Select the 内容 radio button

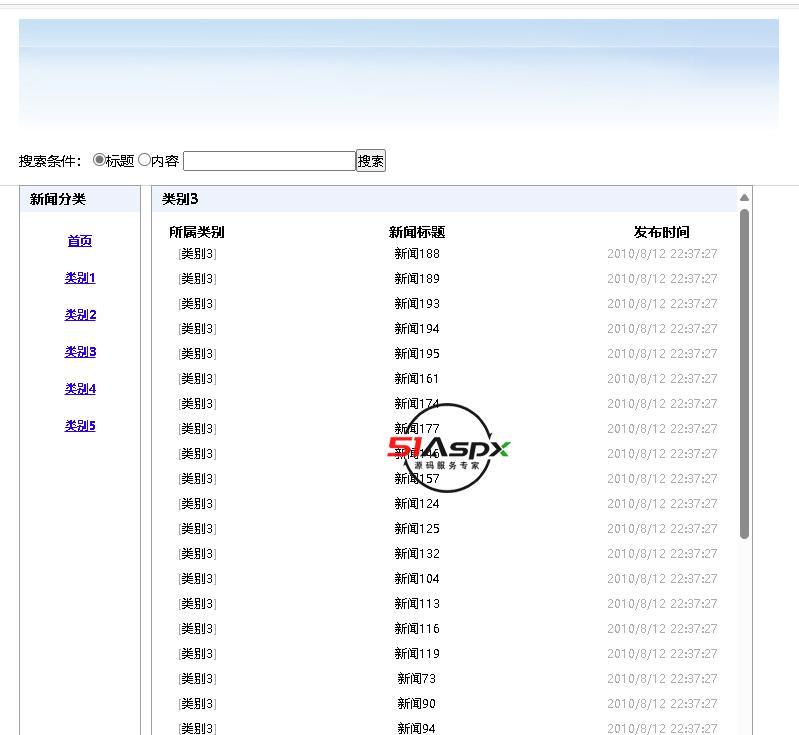coord(144,160)
